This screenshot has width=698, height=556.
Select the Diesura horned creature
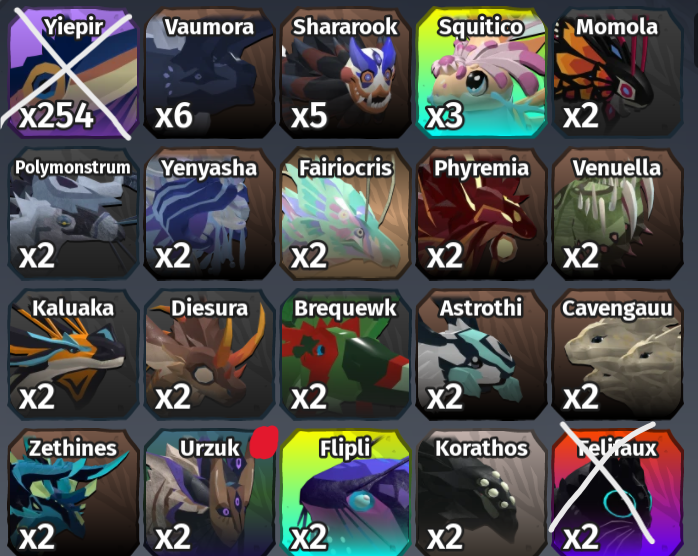click(209, 354)
